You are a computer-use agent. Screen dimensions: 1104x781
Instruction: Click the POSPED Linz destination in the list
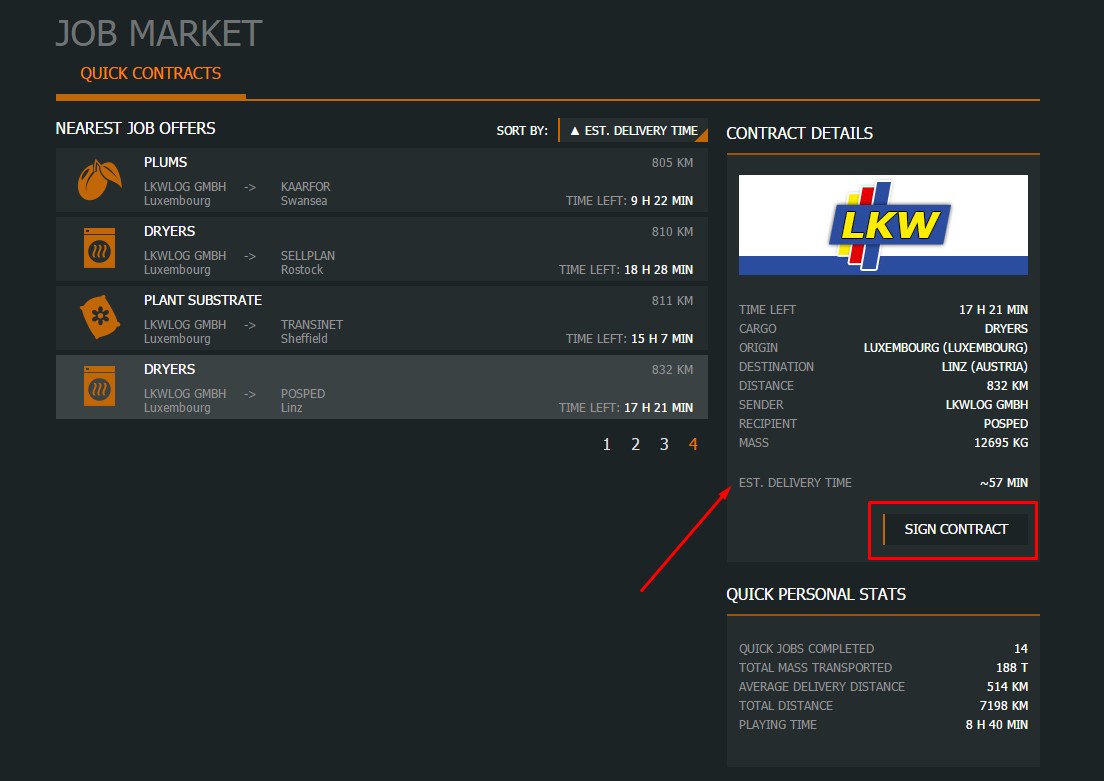[303, 401]
